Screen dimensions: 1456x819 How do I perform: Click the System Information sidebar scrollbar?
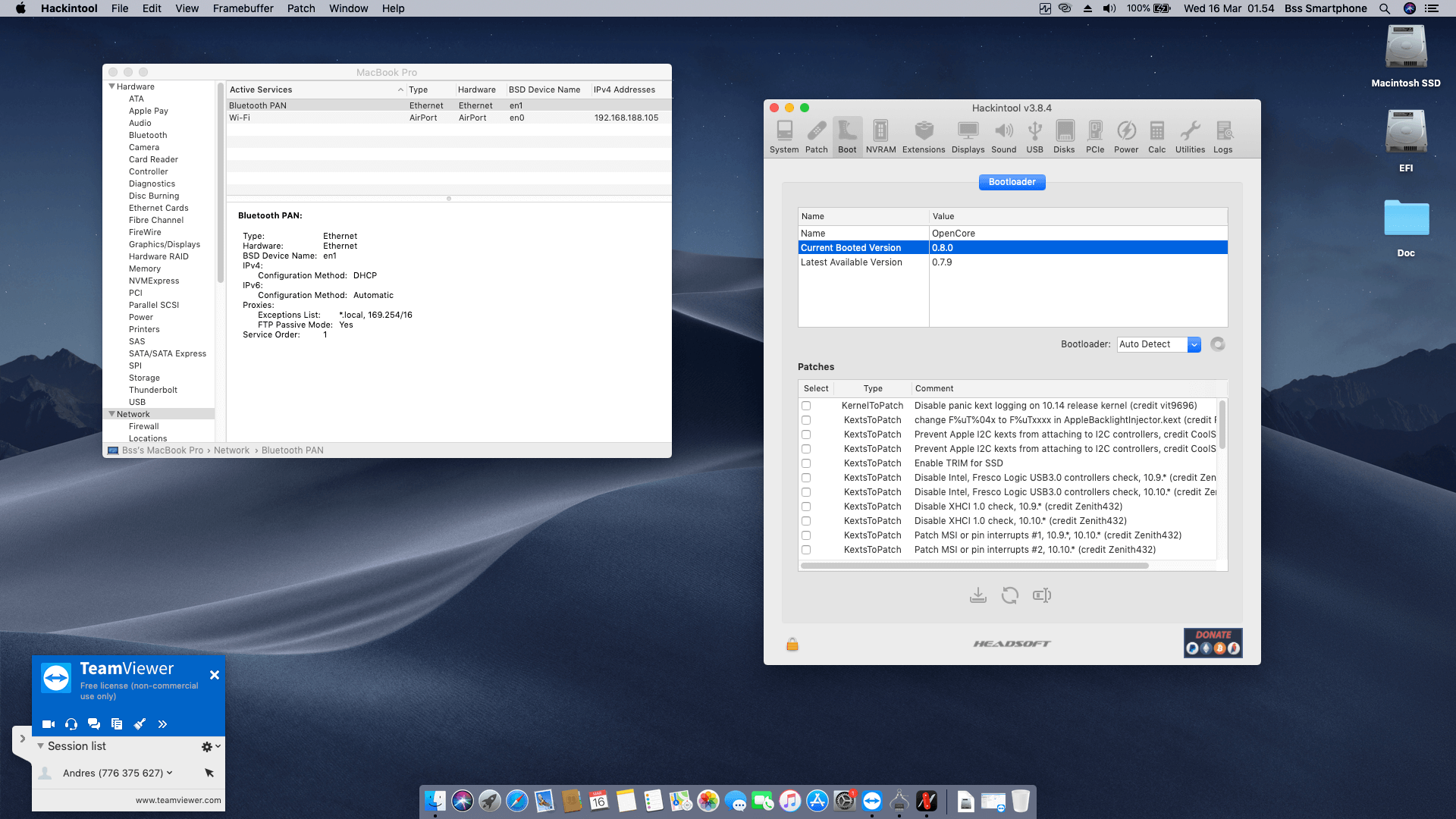[221, 182]
